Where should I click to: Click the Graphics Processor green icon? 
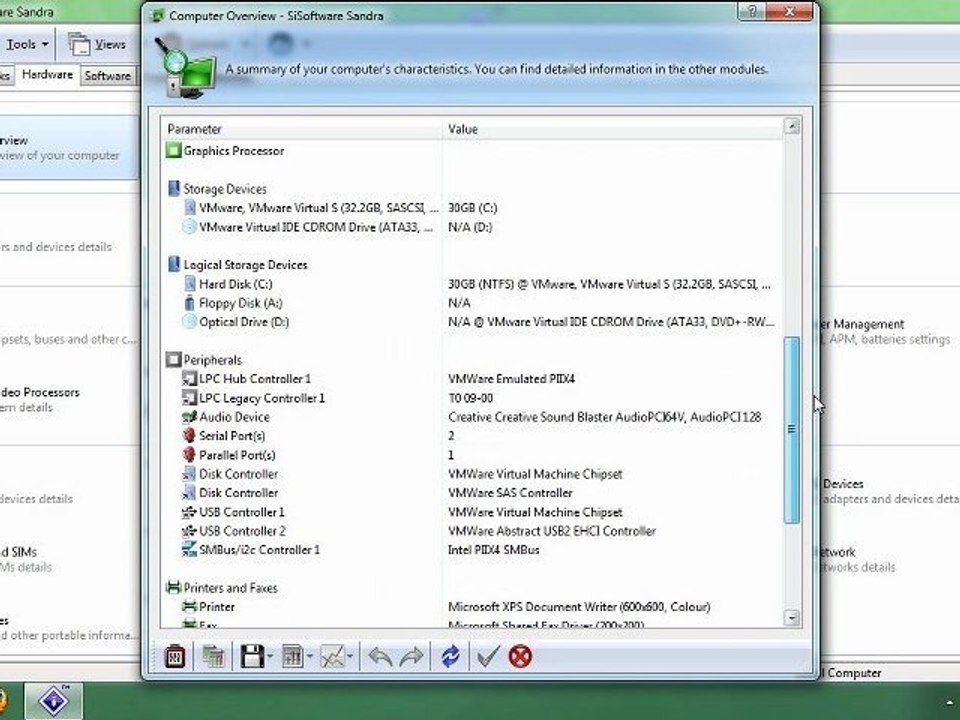[174, 150]
